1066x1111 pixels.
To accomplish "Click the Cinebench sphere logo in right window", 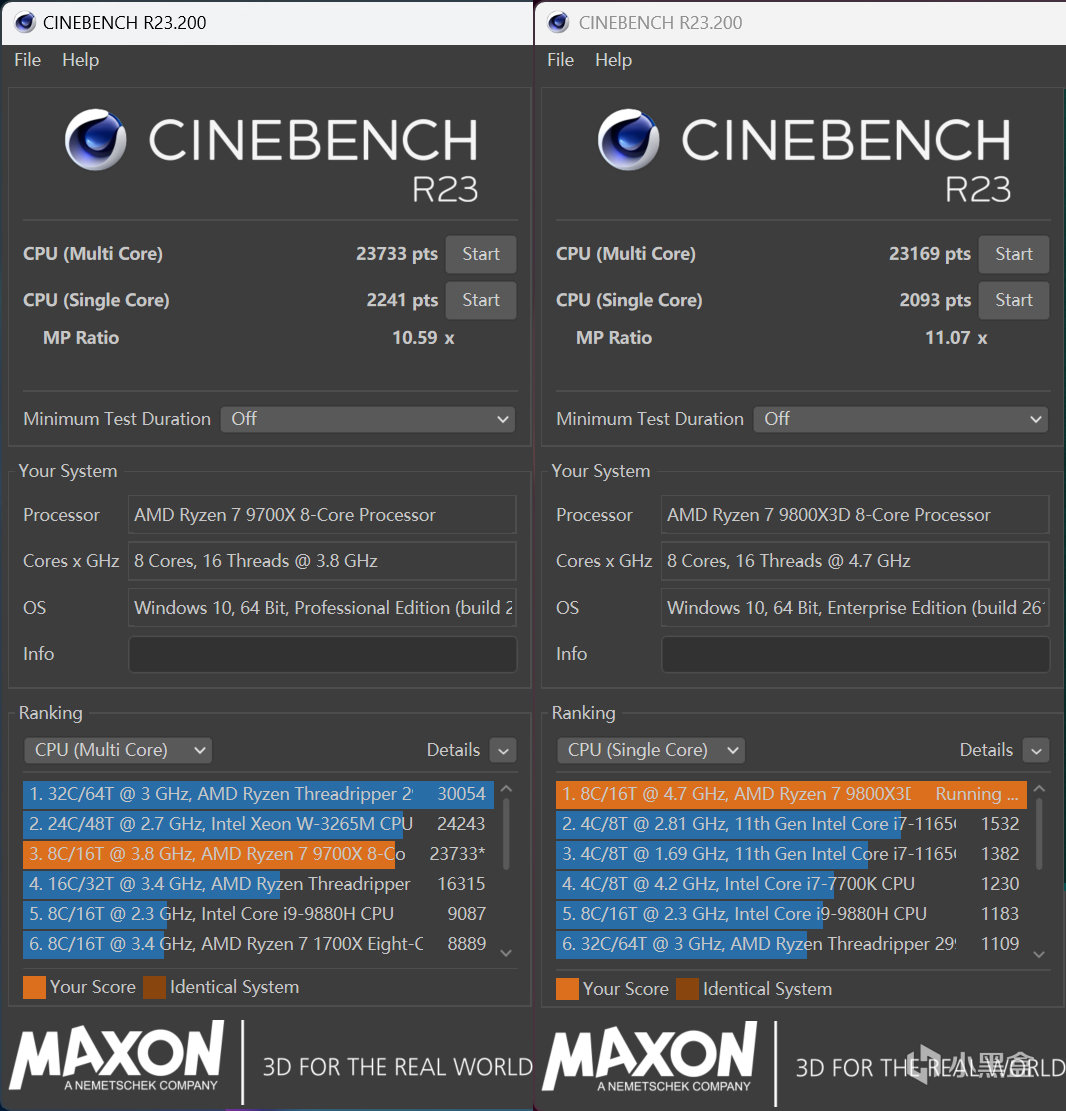I will tap(629, 140).
